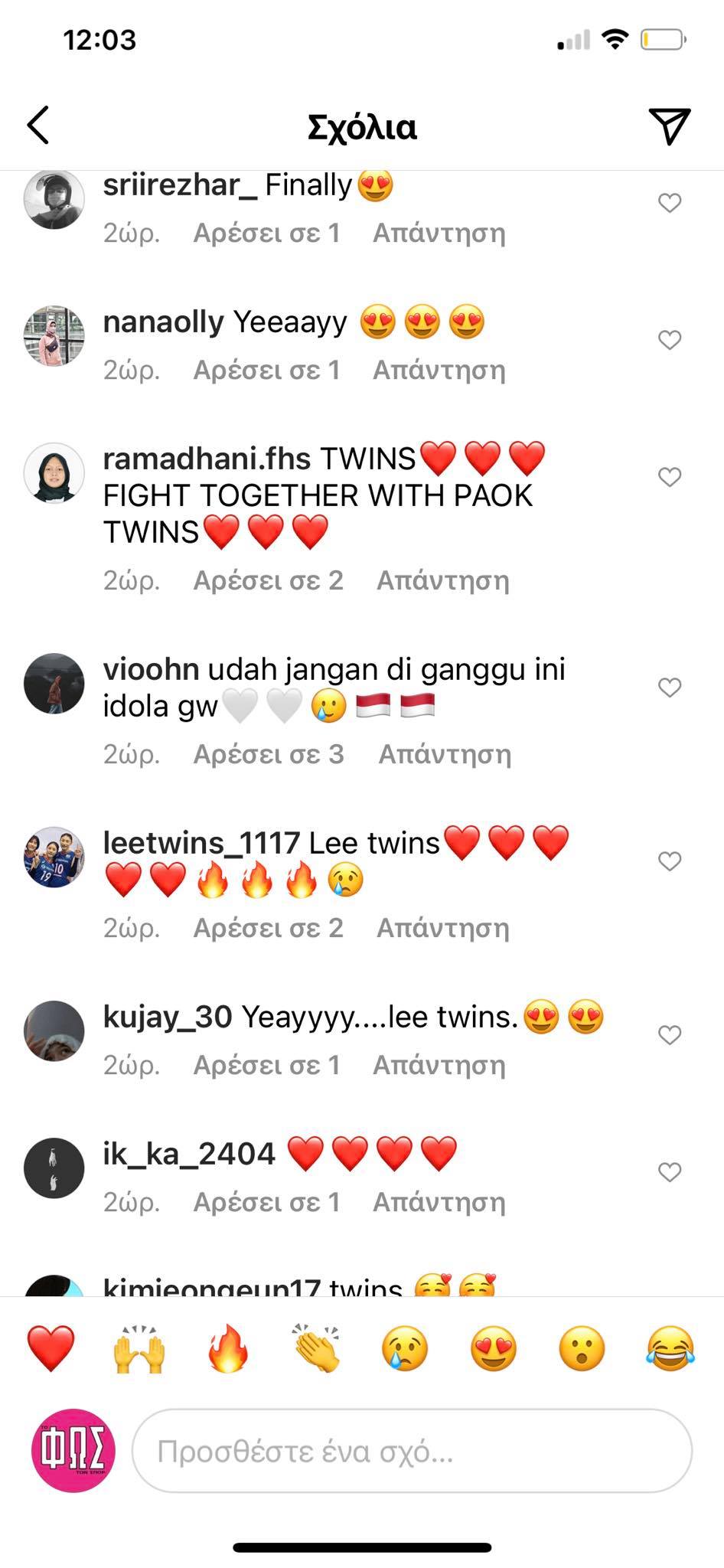The height and width of the screenshot is (1568, 724).
Task: Tap the back arrow in the header
Action: pos(38,125)
